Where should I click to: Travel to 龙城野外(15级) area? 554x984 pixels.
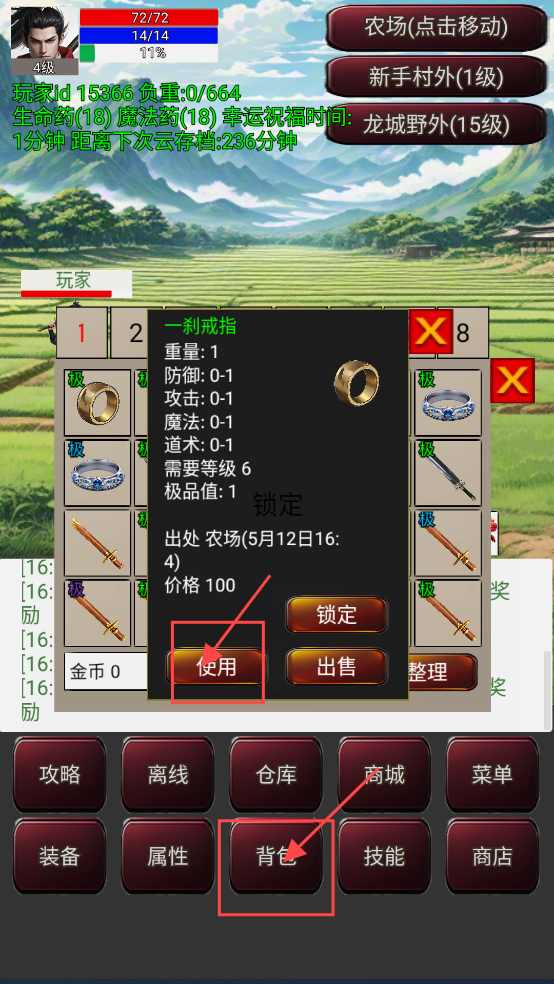[436, 125]
